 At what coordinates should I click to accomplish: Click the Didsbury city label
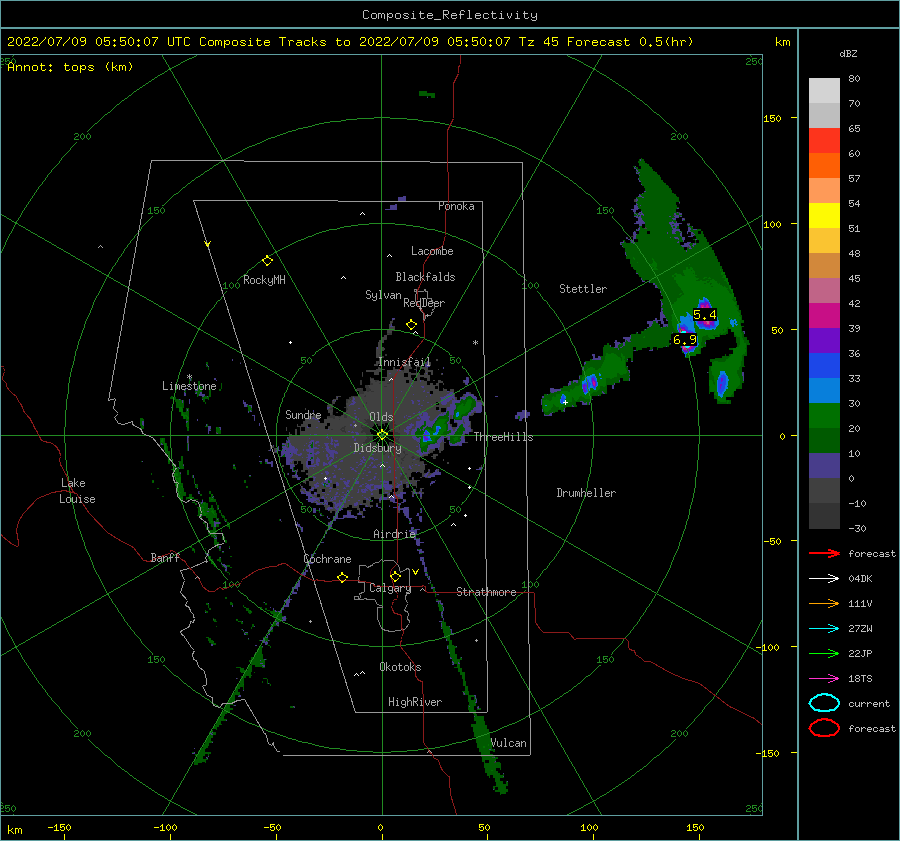pyautogui.click(x=377, y=448)
